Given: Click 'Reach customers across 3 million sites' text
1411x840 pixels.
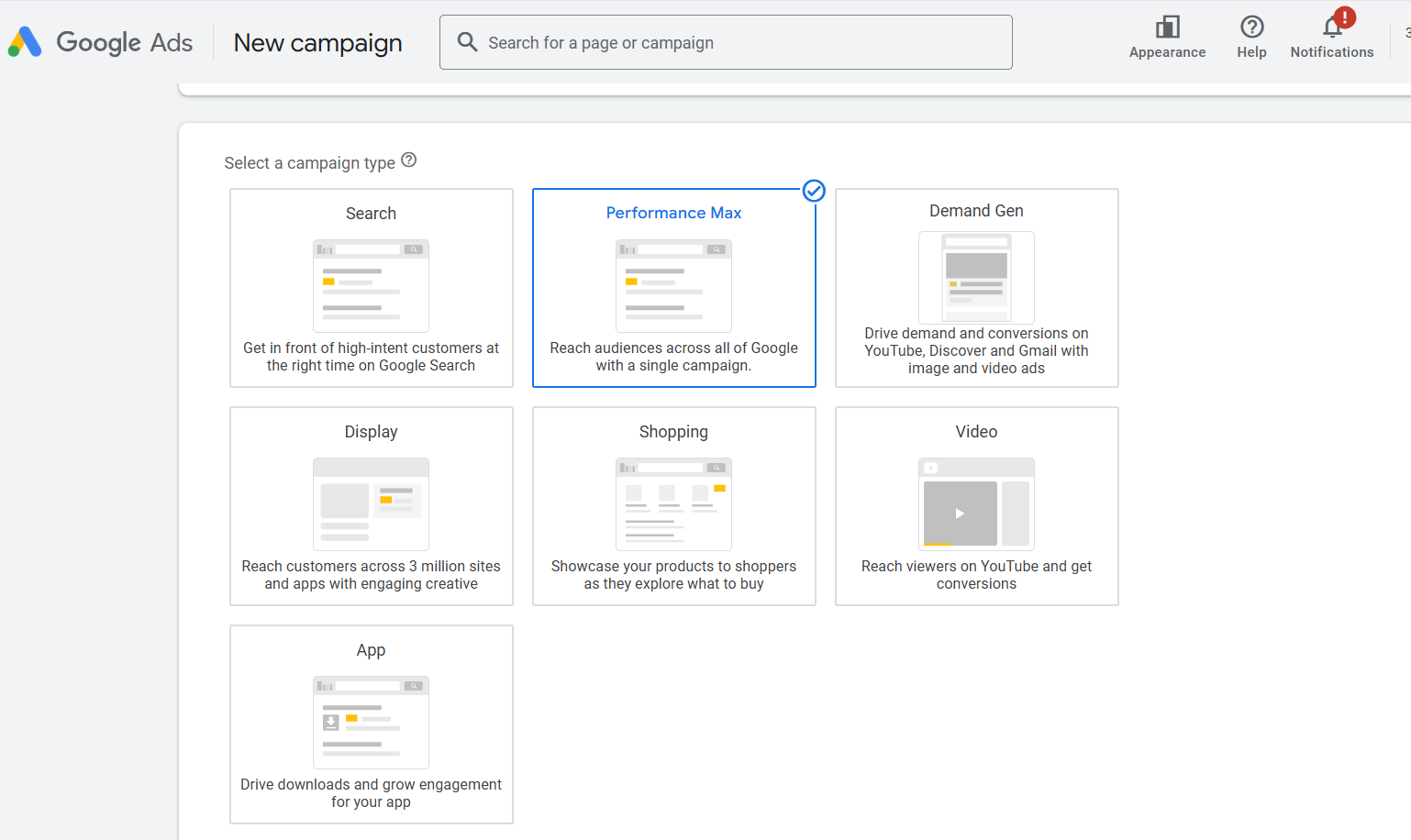Looking at the screenshot, I should pos(371,575).
